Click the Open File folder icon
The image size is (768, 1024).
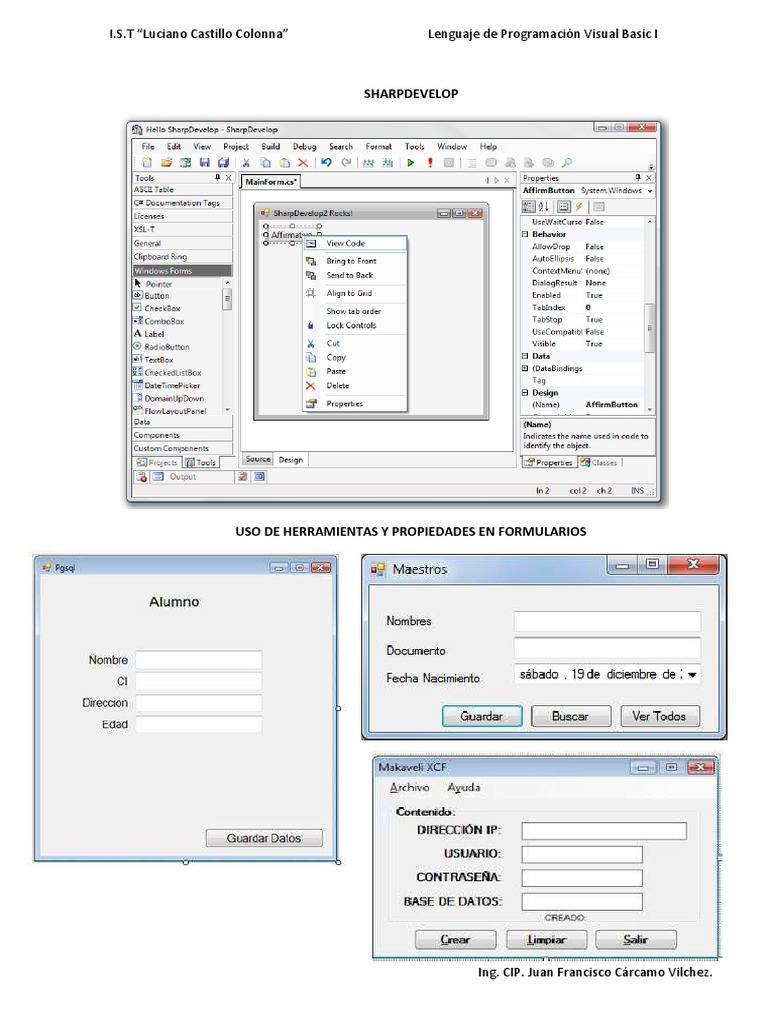(x=167, y=163)
